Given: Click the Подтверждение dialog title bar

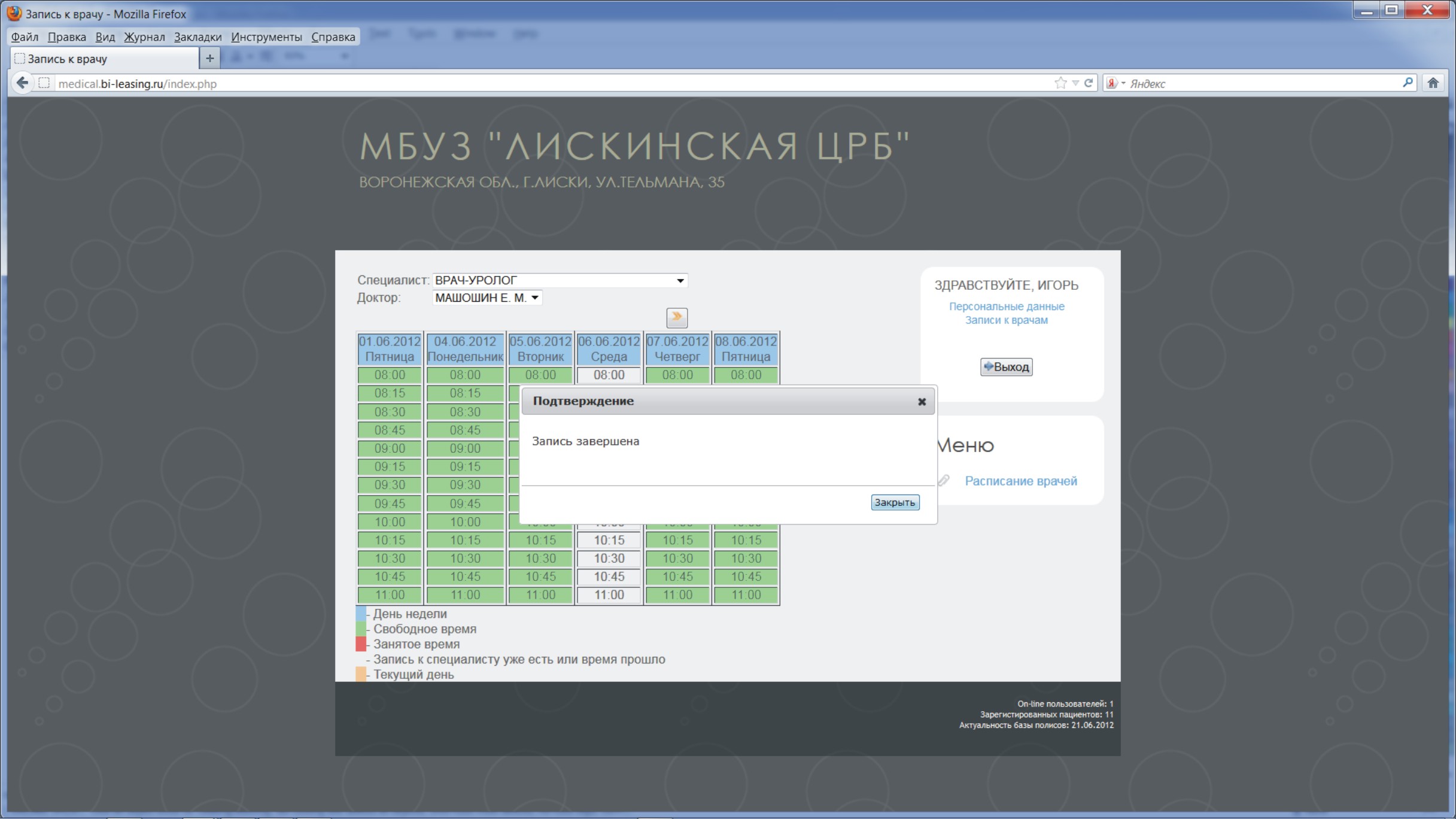Looking at the screenshot, I should tap(728, 401).
